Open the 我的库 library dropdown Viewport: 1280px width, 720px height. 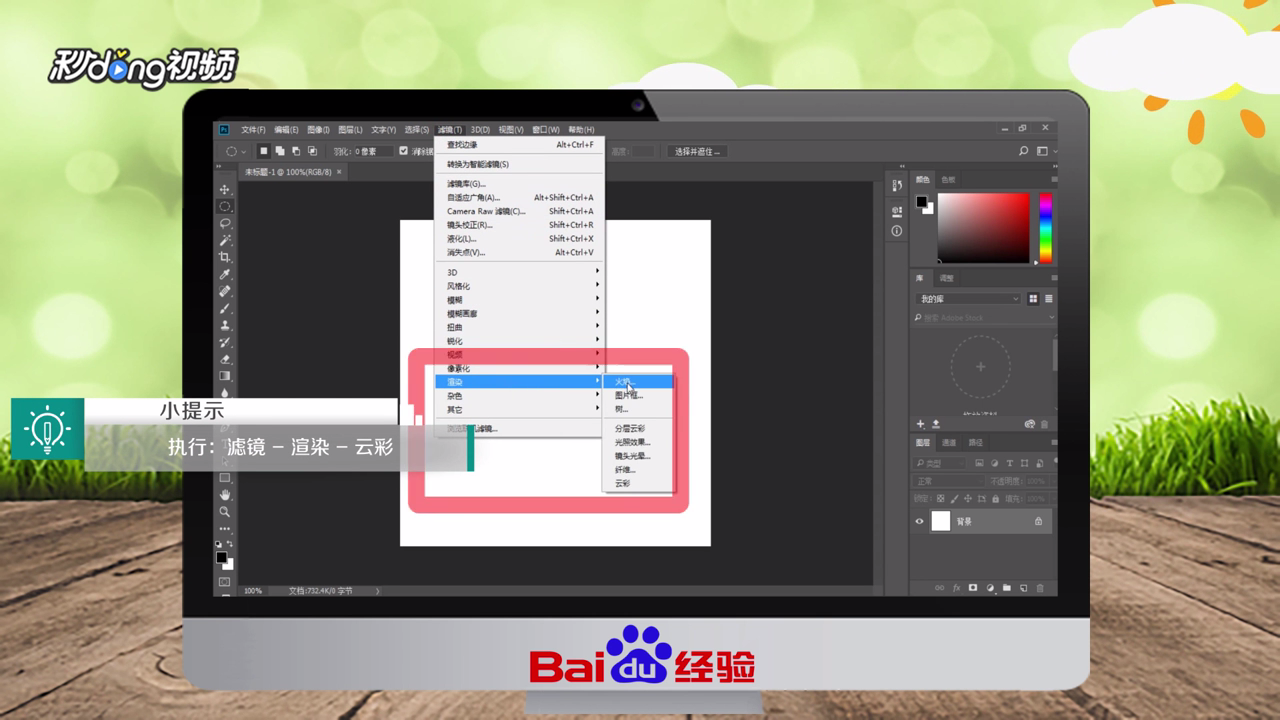point(968,299)
